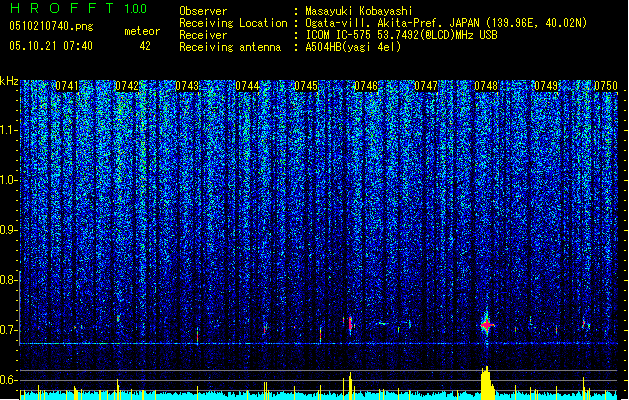Click the 0741 time marker

point(67,86)
